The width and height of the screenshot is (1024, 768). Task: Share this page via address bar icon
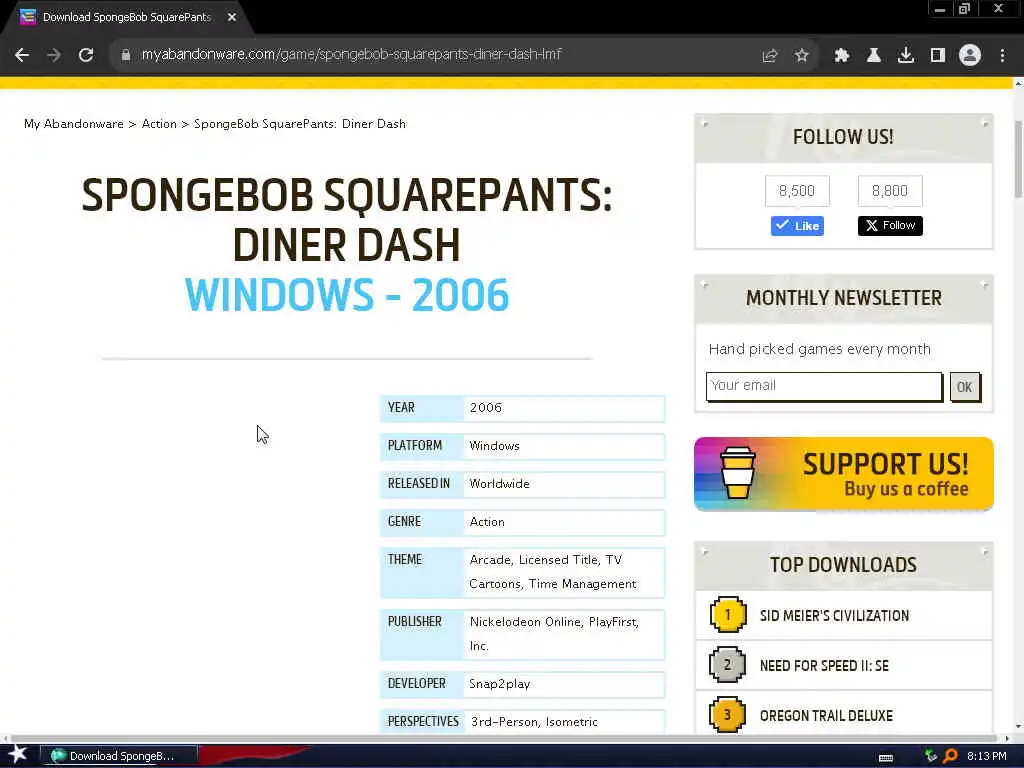[770, 56]
